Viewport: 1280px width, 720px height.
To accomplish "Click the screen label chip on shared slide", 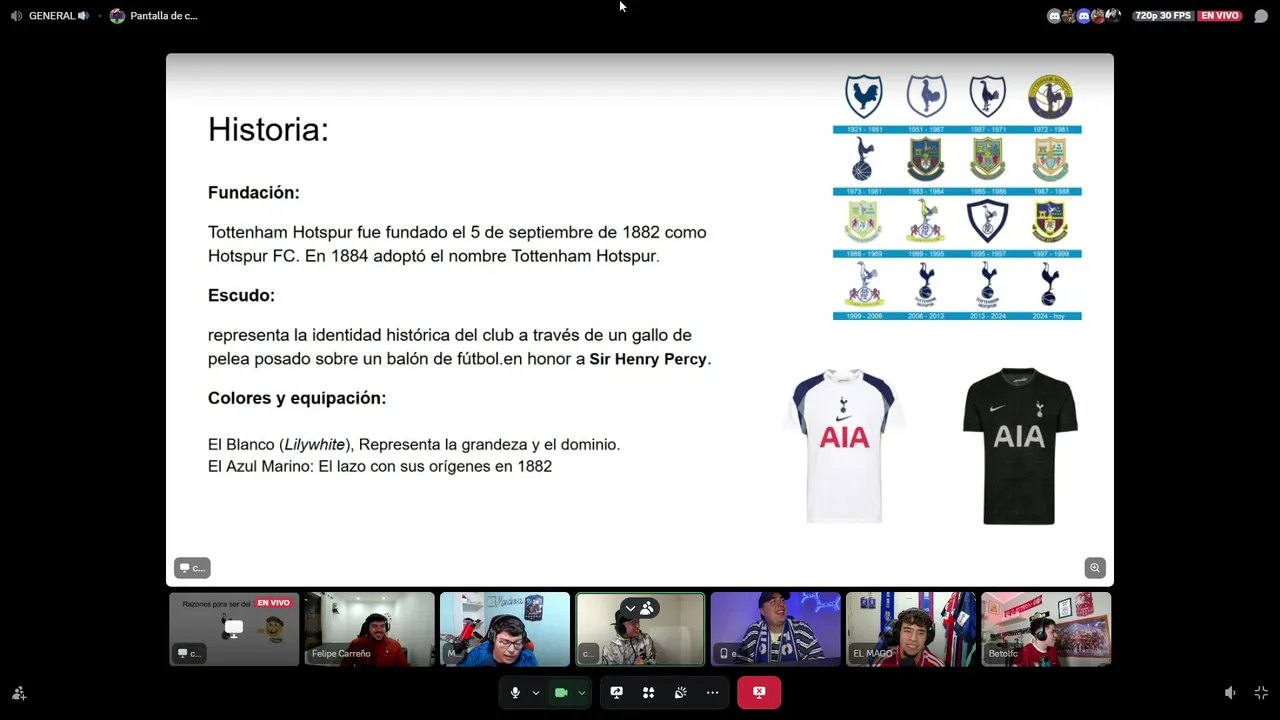I will click(192, 568).
